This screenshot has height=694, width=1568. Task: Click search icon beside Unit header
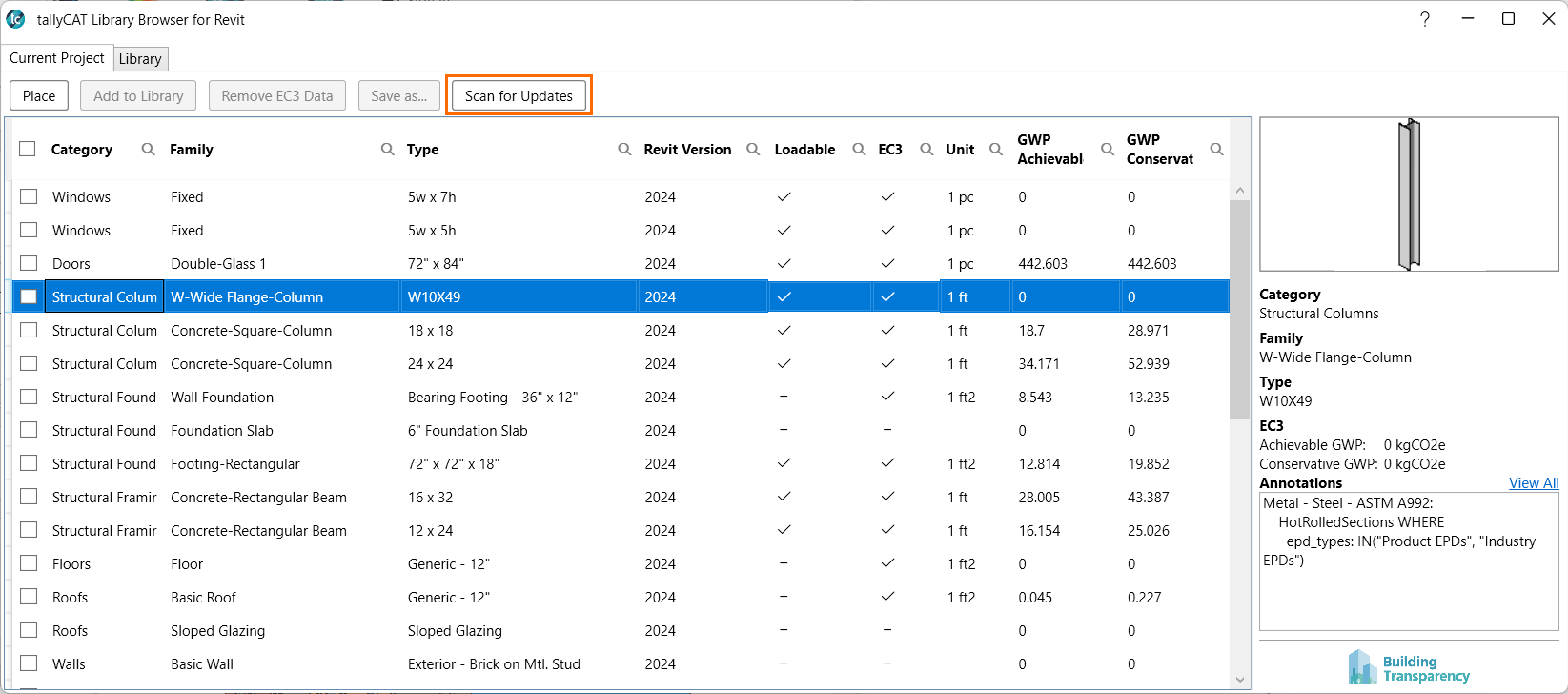pos(996,149)
